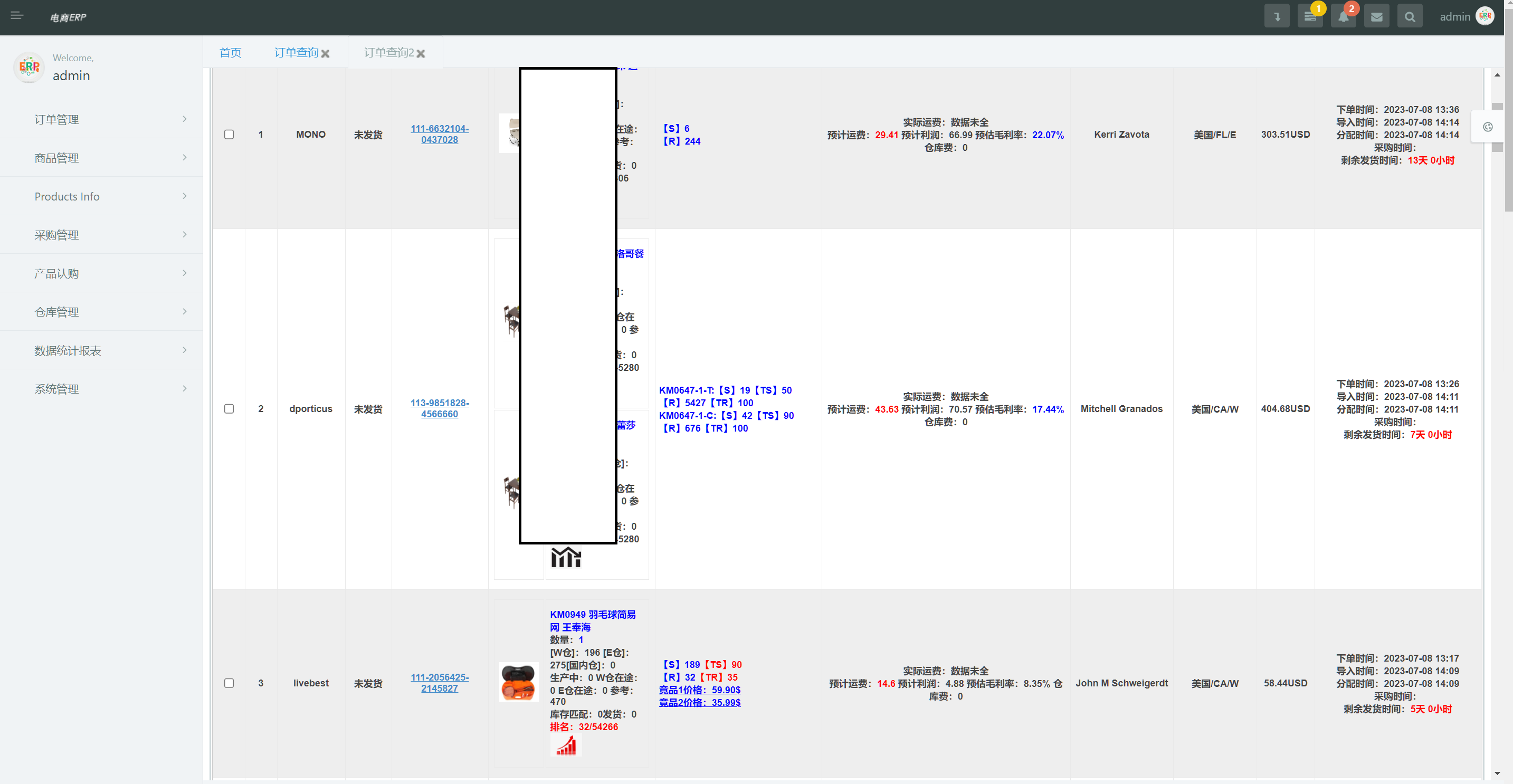This screenshot has width=1513, height=784.
Task: Click the store name MONO
Action: coord(311,134)
